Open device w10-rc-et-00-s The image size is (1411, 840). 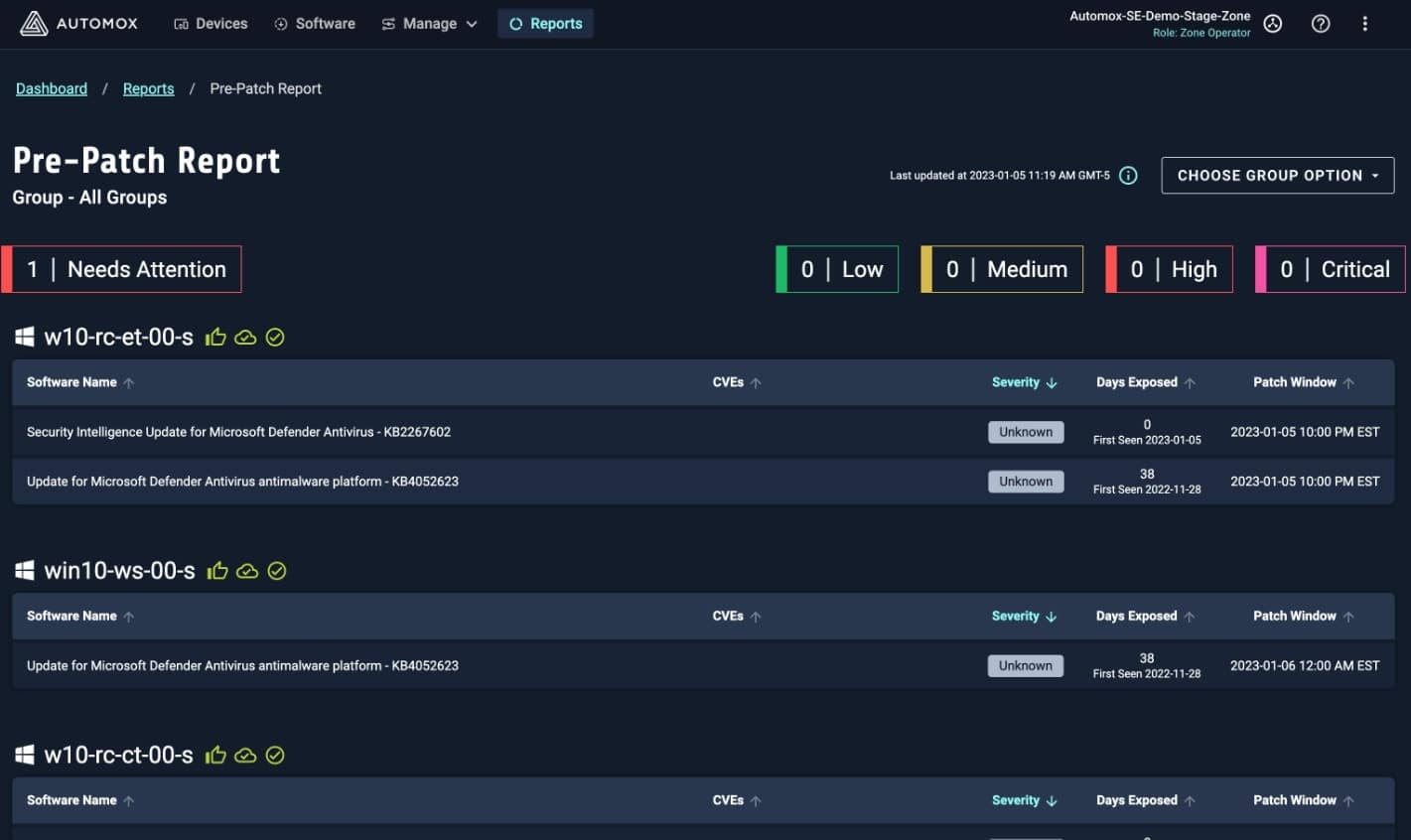coord(119,338)
